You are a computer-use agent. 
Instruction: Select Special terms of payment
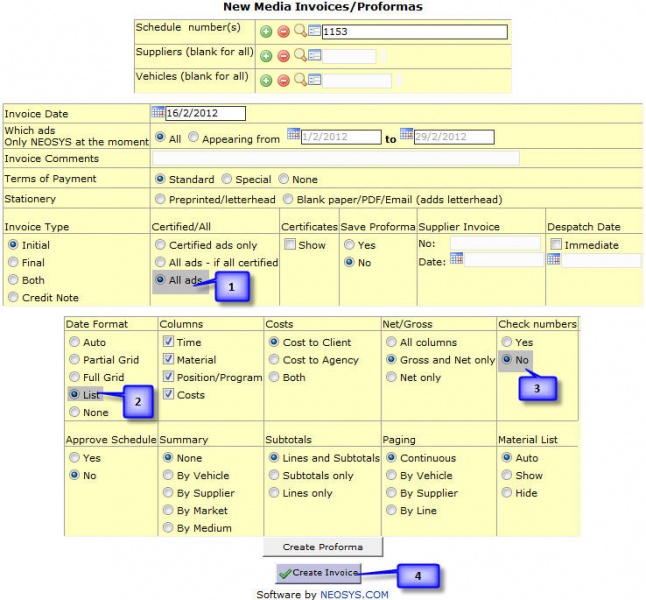(x=226, y=179)
